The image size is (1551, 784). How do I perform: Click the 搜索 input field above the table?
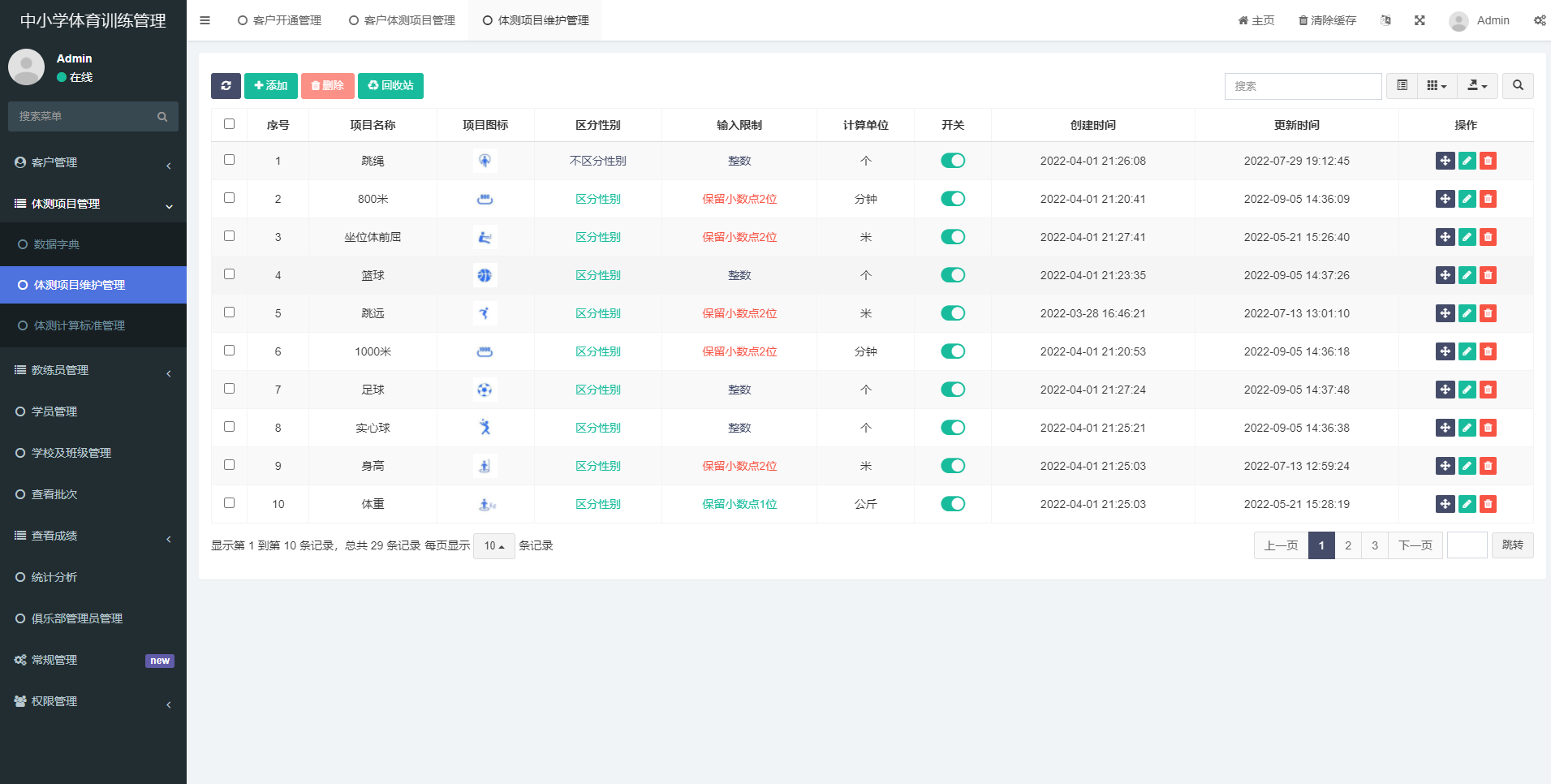(1303, 86)
